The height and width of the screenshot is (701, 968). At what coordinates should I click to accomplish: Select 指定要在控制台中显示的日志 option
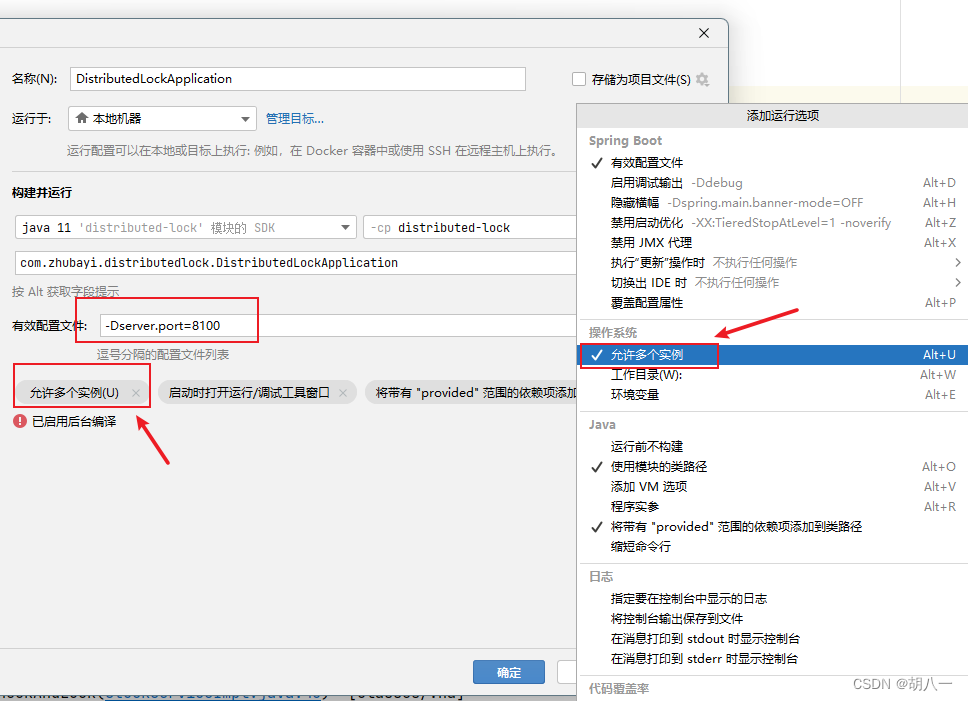click(x=773, y=599)
